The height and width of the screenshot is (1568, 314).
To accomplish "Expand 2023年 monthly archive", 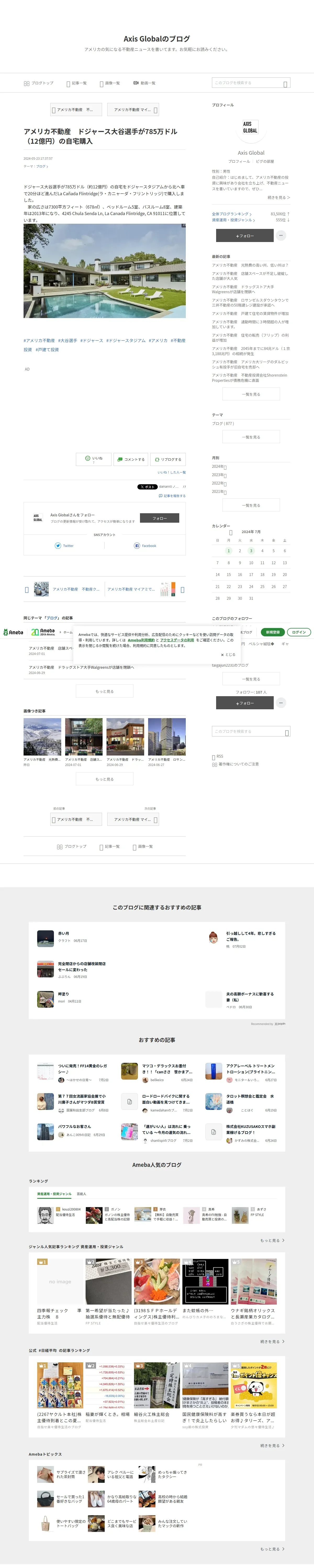I will pos(219,475).
